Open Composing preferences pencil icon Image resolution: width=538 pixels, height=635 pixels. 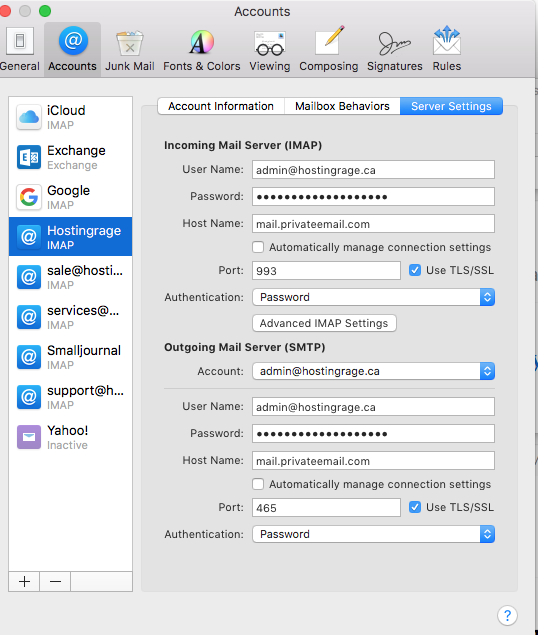coord(329,49)
